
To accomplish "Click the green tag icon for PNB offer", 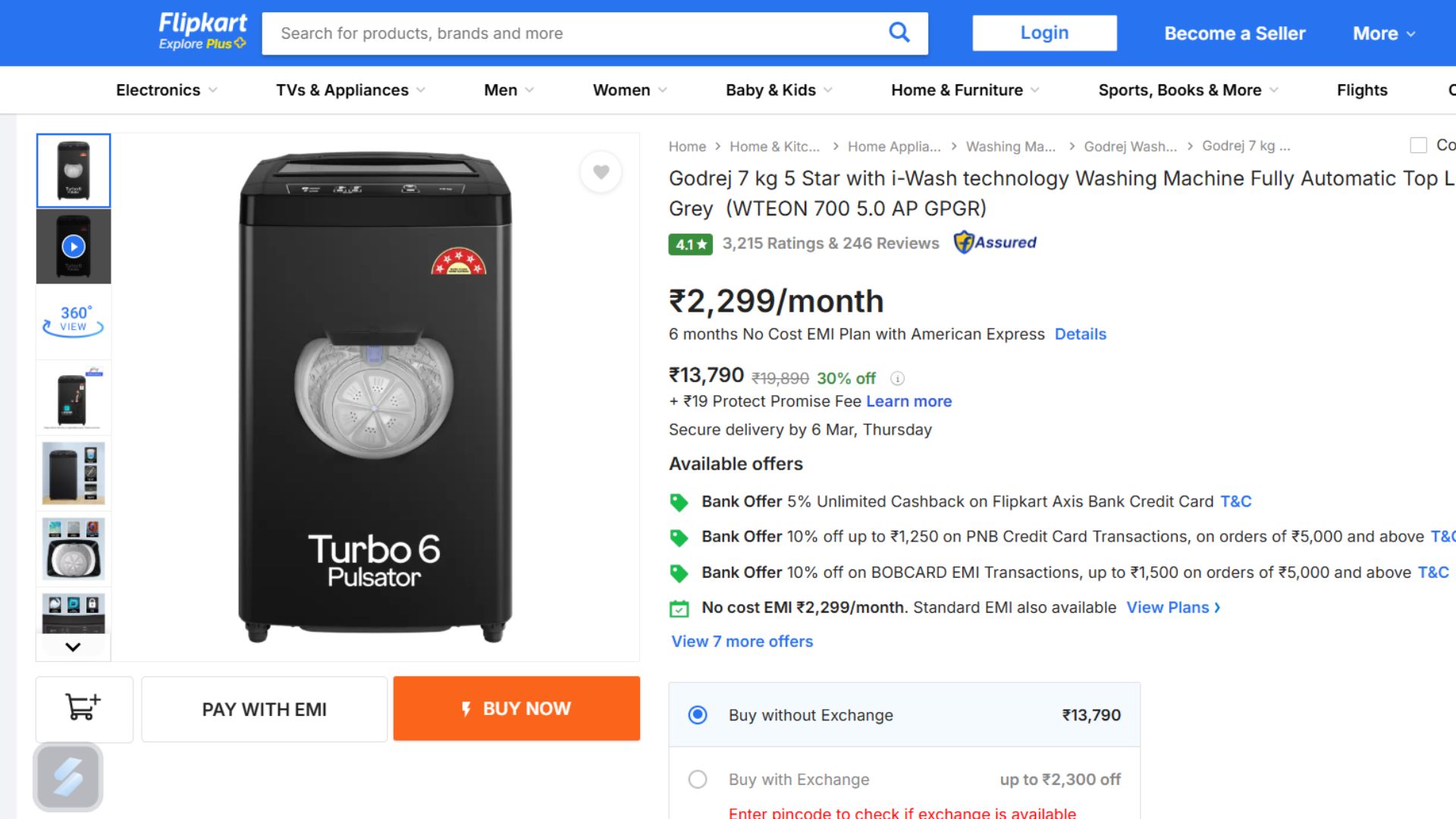I will pos(679,538).
